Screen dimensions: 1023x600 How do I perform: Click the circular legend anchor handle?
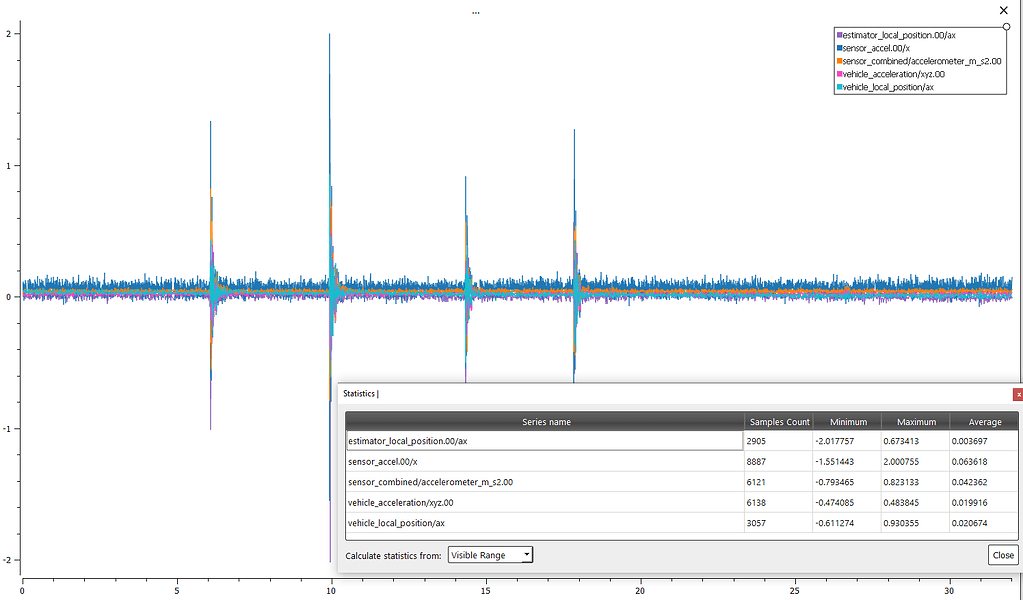coord(1006,26)
